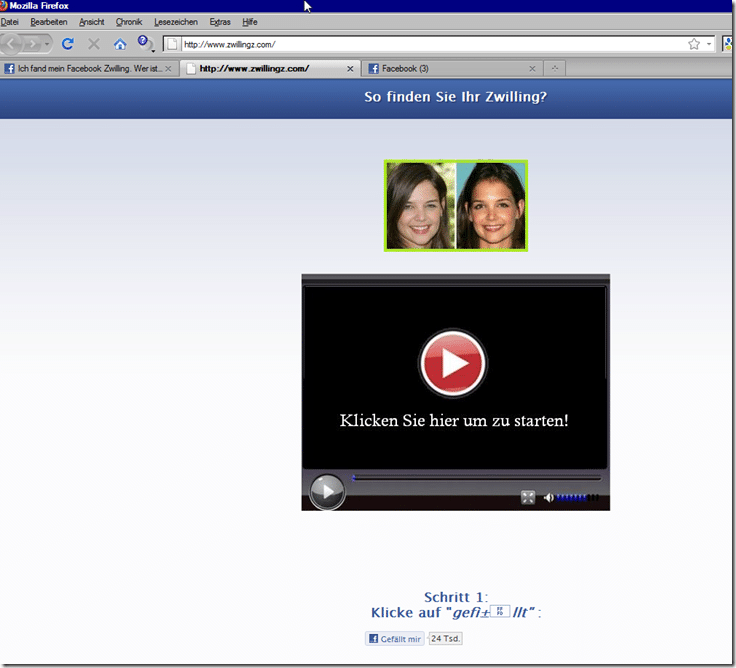Screen dimensions: 736x668
Task: Open a new tab with plus button
Action: (555, 69)
